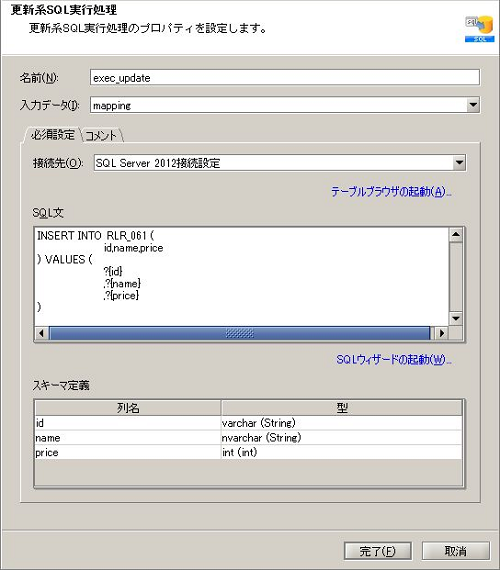Click the 名前 exec_update input field
Screen dimensions: 500x570
pos(285,78)
